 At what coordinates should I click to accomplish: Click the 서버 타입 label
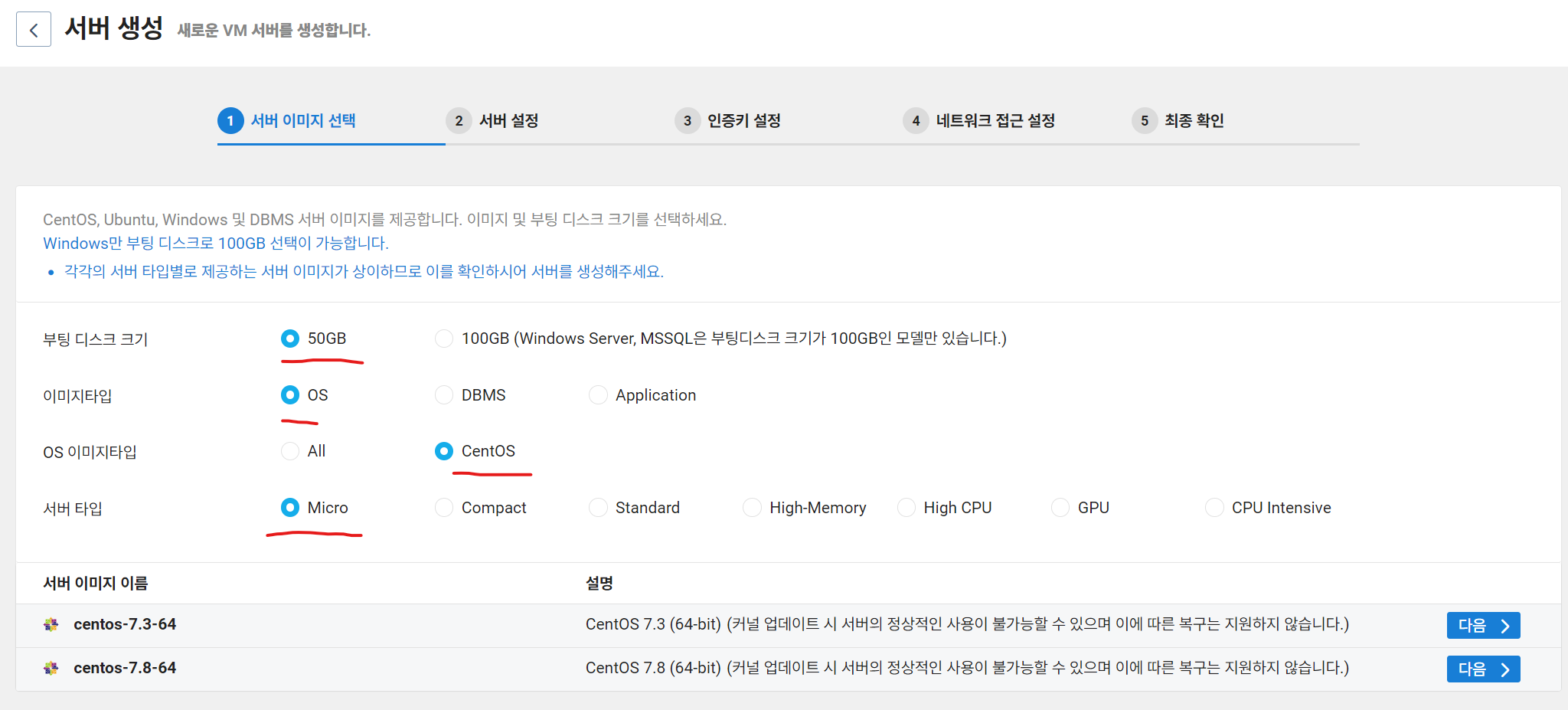click(73, 509)
